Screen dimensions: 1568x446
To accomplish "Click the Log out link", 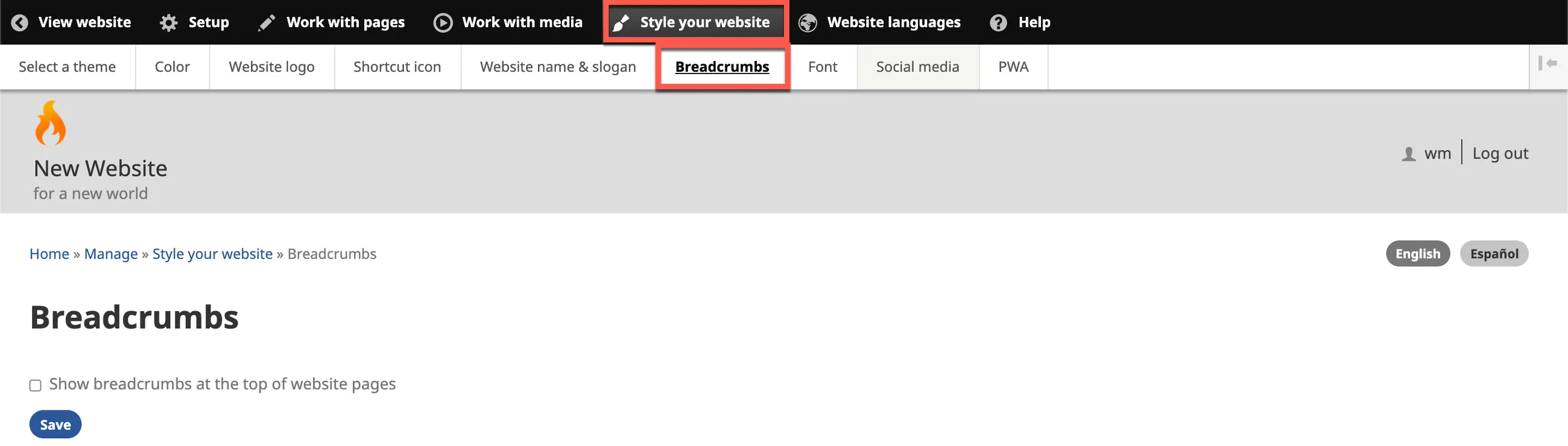I will point(1500,153).
